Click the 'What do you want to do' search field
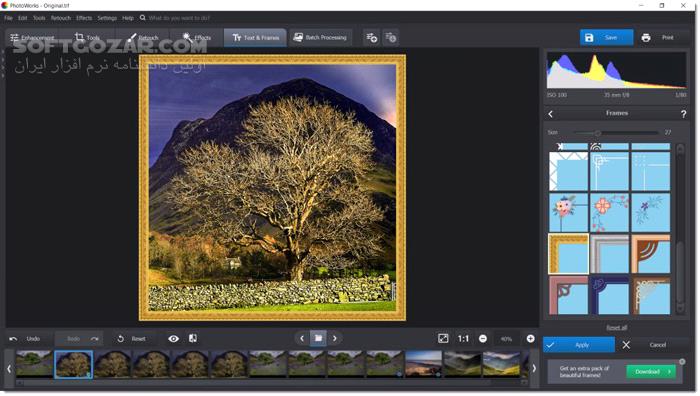This screenshot has height=396, width=700. coord(179,18)
